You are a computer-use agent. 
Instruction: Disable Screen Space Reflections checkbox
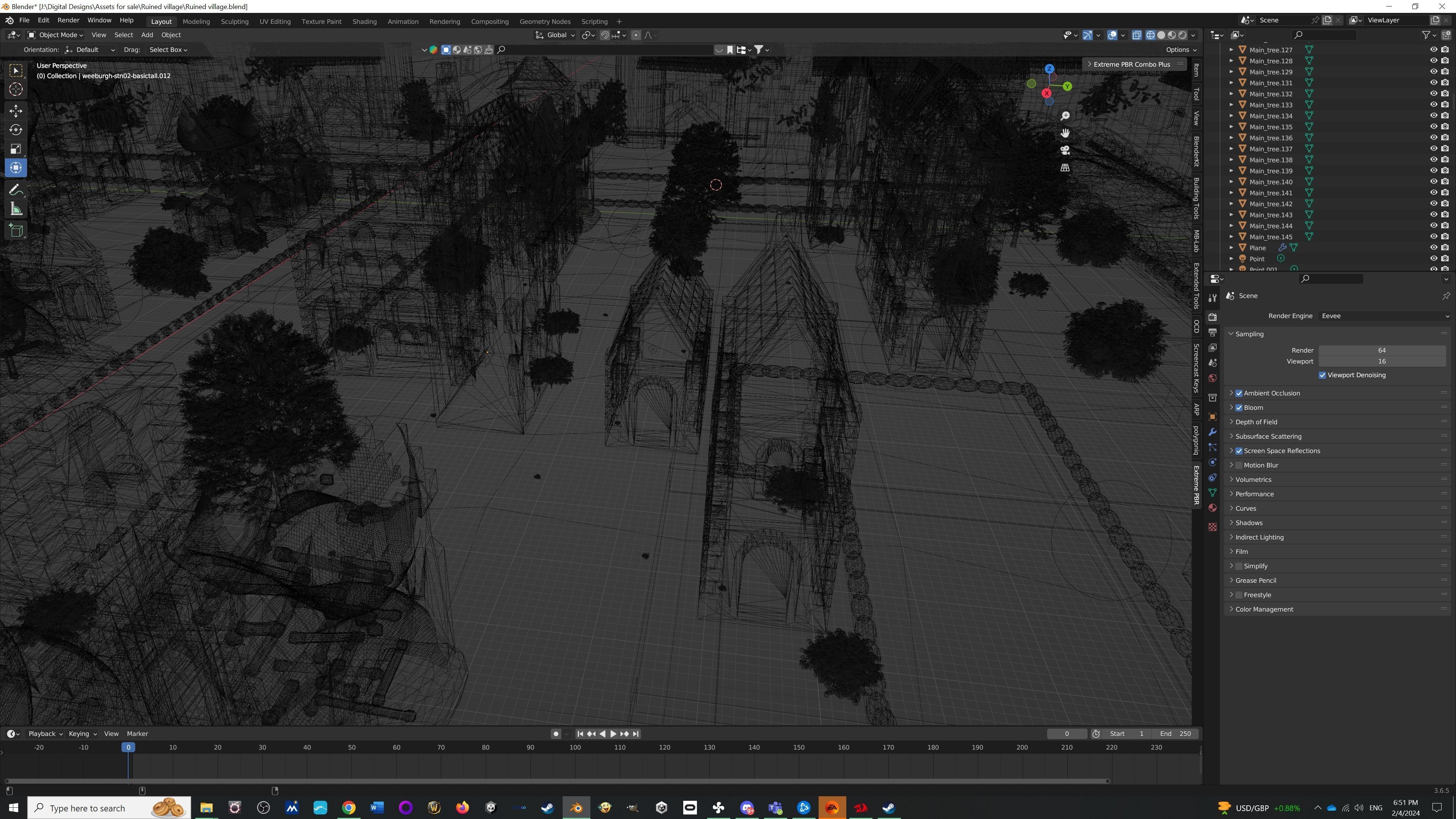1239,451
